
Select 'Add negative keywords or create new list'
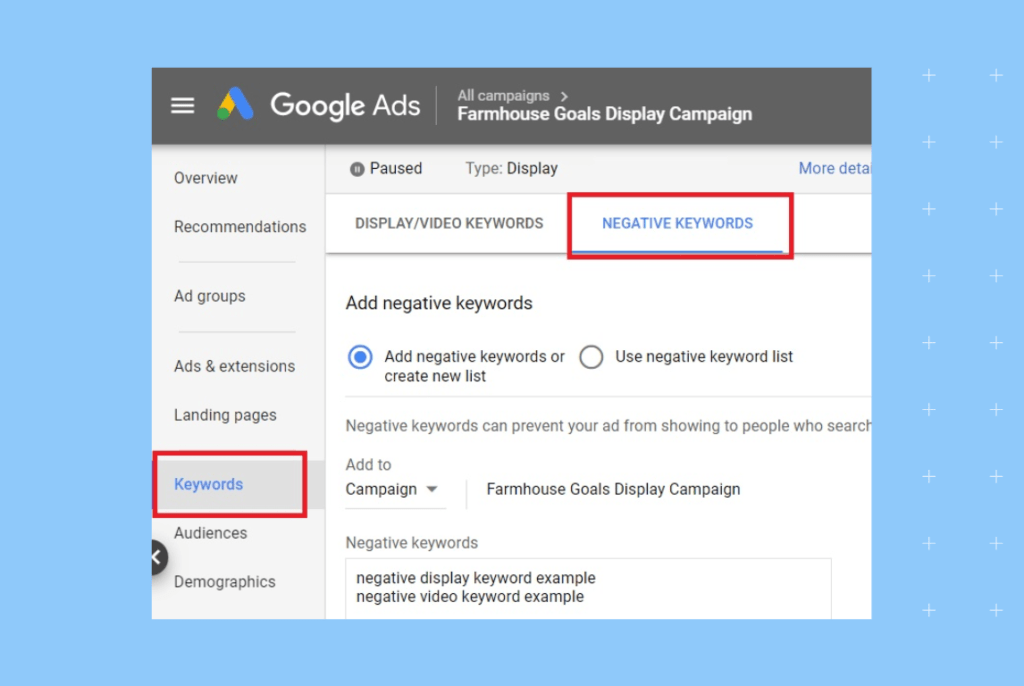click(x=359, y=357)
